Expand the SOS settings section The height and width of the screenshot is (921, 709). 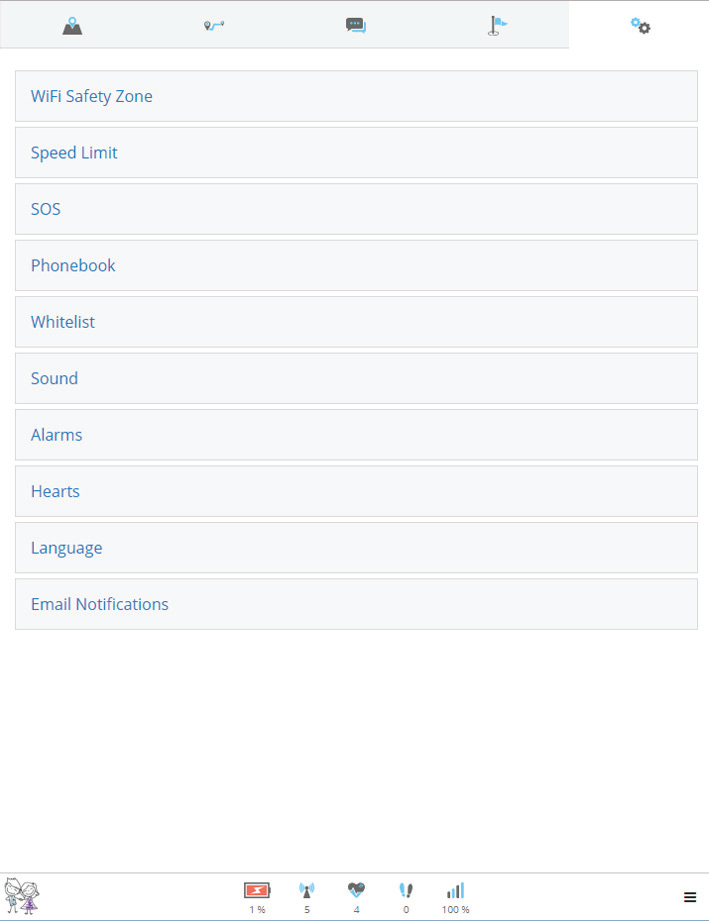[356, 209]
